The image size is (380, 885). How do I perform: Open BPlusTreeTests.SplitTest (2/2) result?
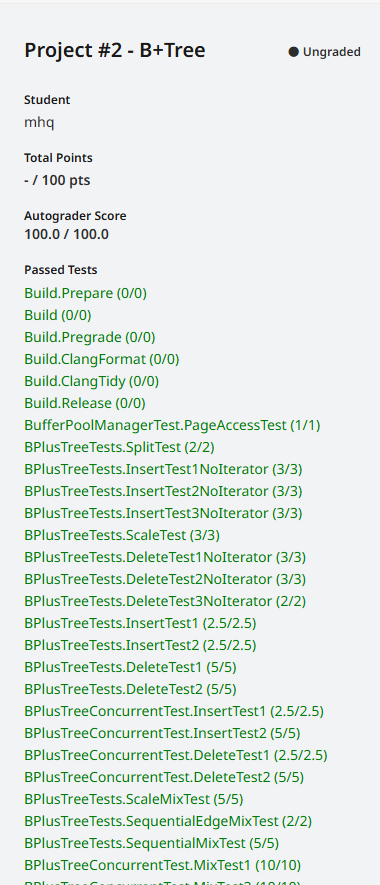(x=119, y=448)
